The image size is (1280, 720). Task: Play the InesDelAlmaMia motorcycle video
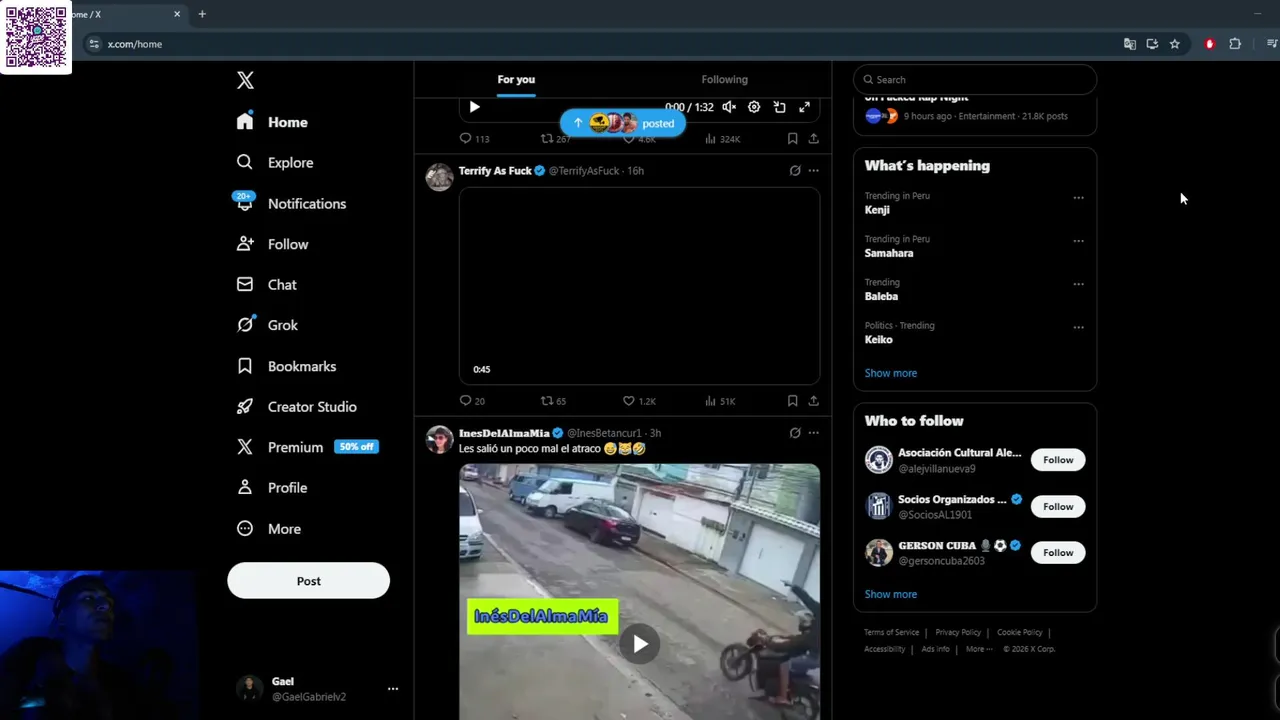pos(640,644)
